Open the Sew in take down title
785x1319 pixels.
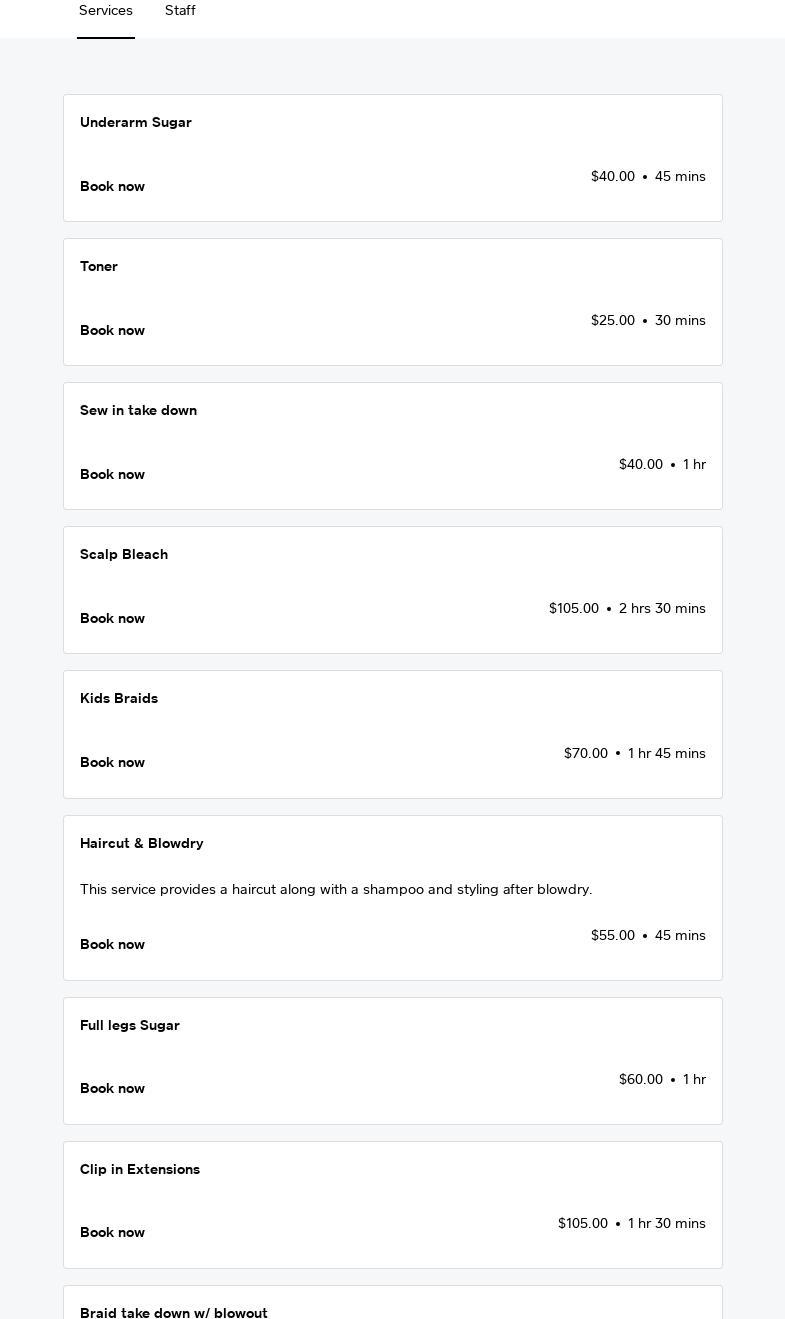[x=138, y=411]
